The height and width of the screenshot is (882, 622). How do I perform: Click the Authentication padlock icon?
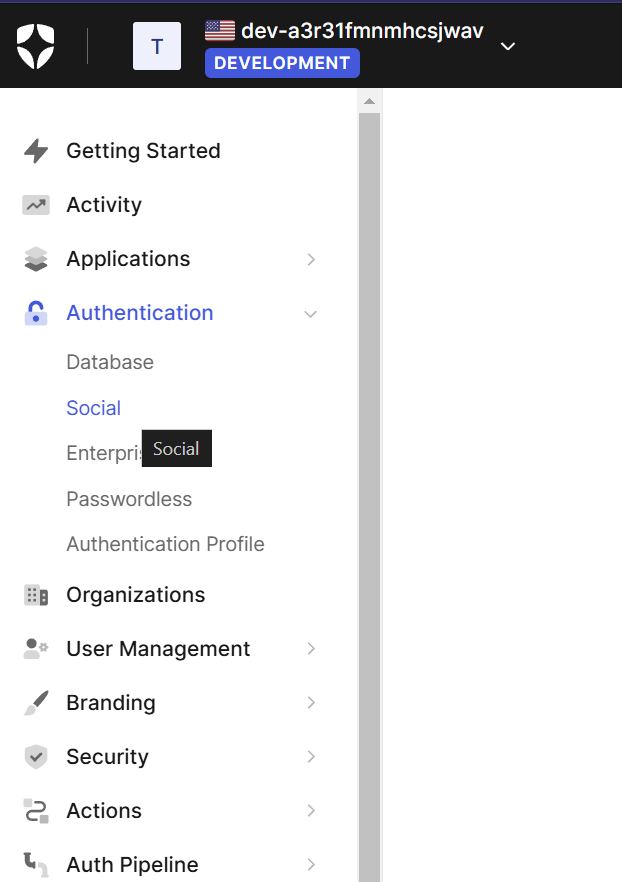tap(36, 313)
